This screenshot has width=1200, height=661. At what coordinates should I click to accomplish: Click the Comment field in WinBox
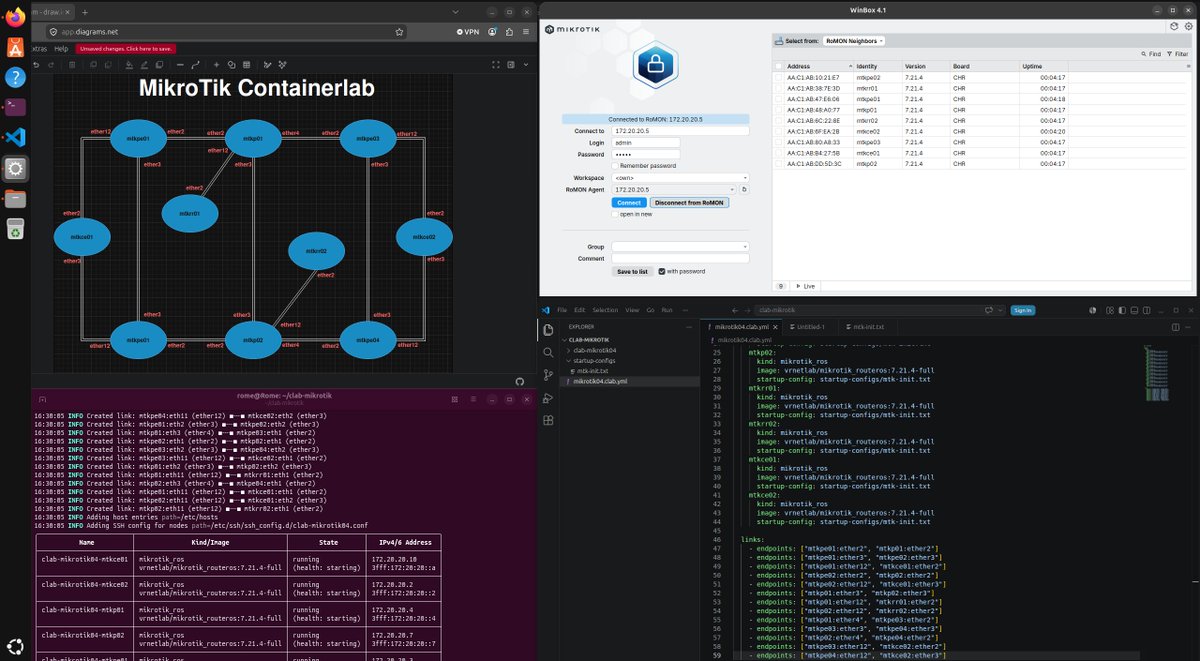680,258
